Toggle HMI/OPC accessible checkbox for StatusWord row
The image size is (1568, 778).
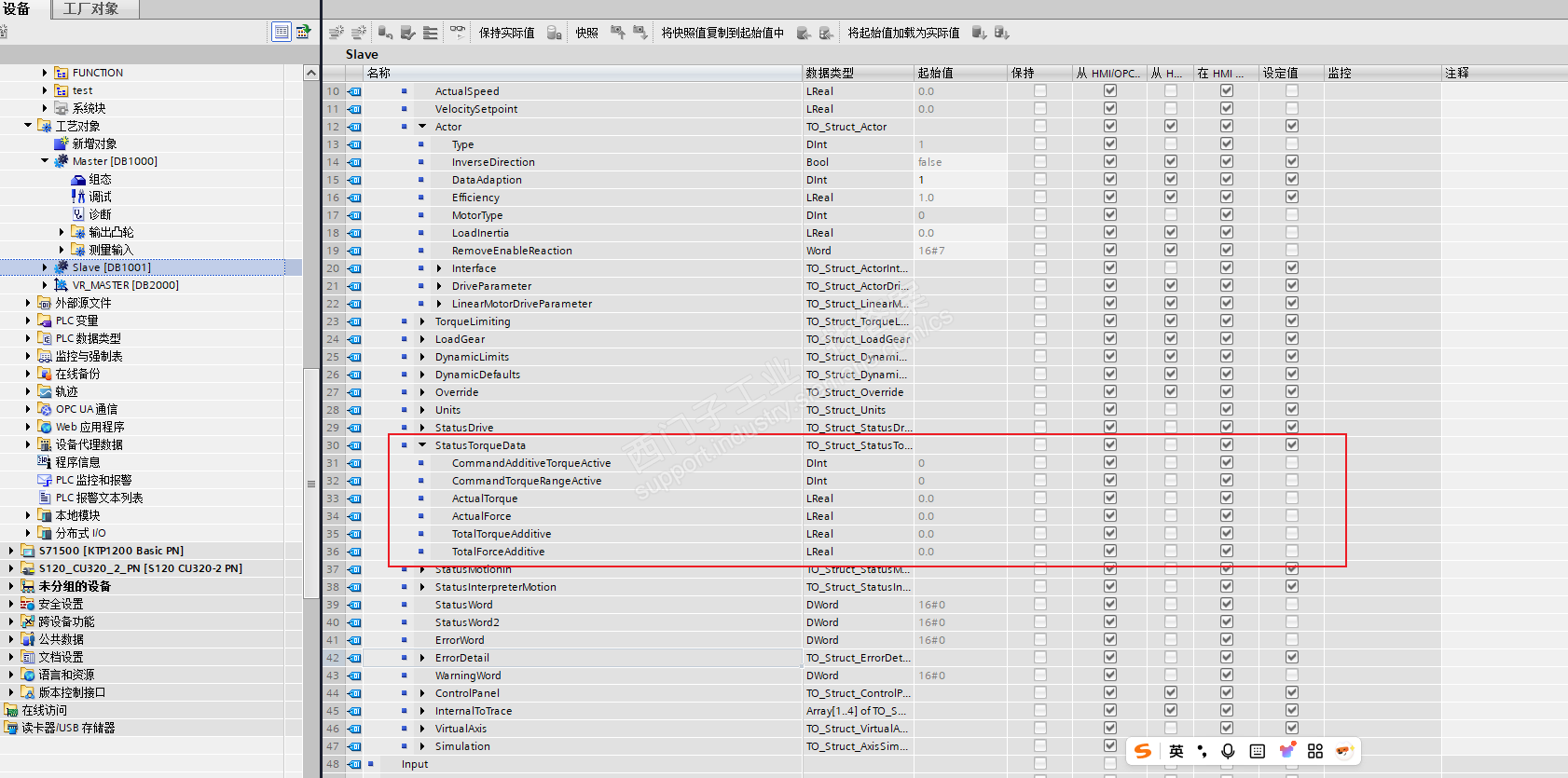[1110, 605]
